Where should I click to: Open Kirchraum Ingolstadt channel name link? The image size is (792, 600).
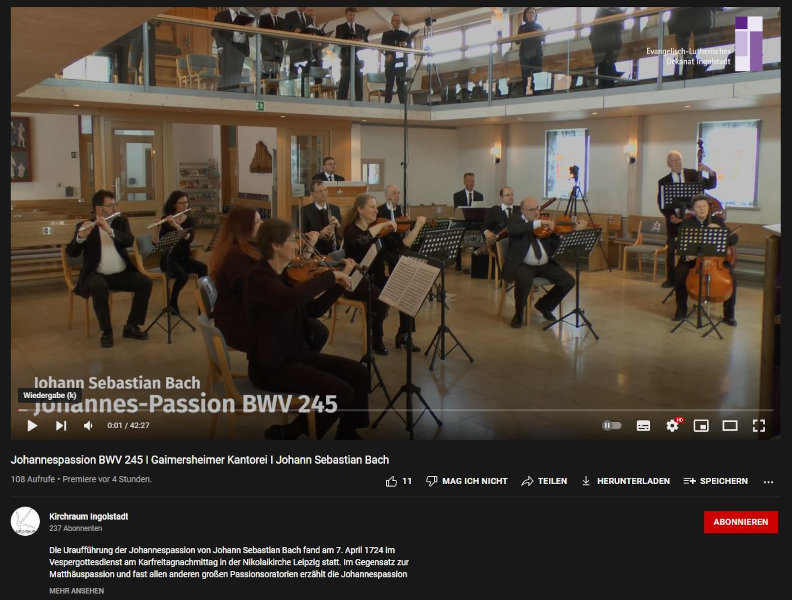(88, 517)
